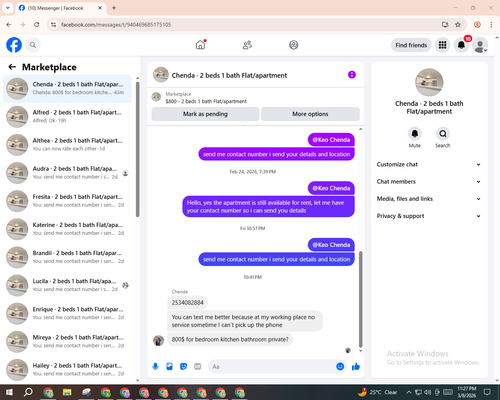Click the Facebook logo
Viewport: 500px width, 400px height.
pos(14,45)
